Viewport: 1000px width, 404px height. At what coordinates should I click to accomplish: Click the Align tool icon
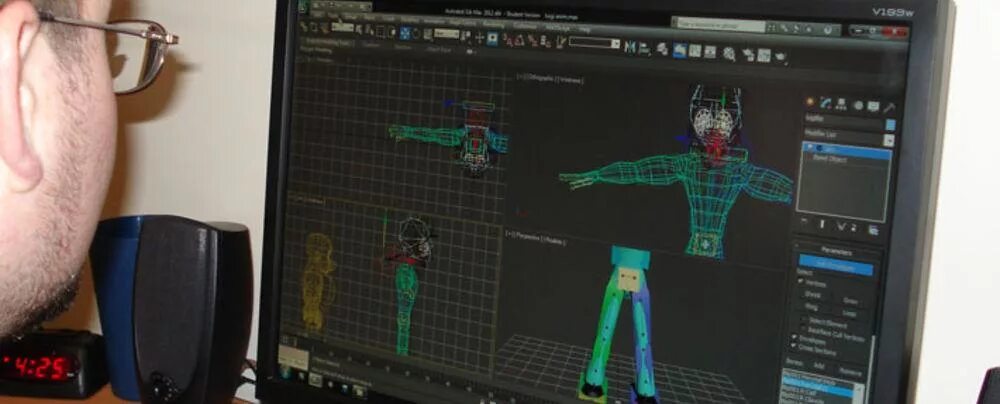pos(643,49)
